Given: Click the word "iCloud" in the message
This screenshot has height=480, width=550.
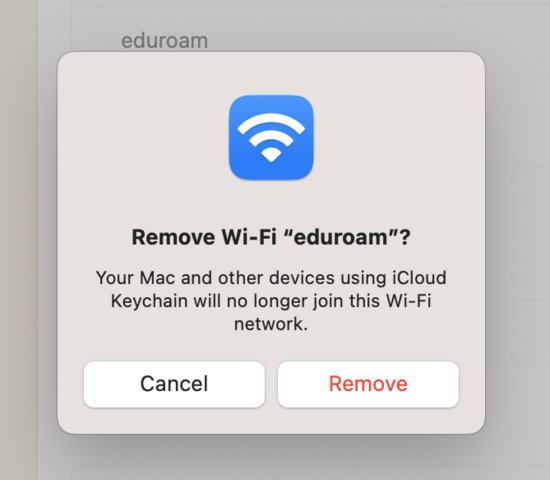Looking at the screenshot, I should pyautogui.click(x=419, y=278).
